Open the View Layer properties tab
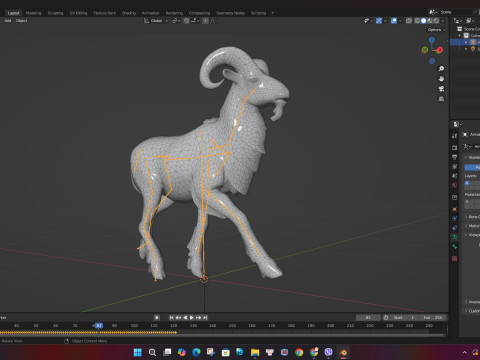 [455, 166]
